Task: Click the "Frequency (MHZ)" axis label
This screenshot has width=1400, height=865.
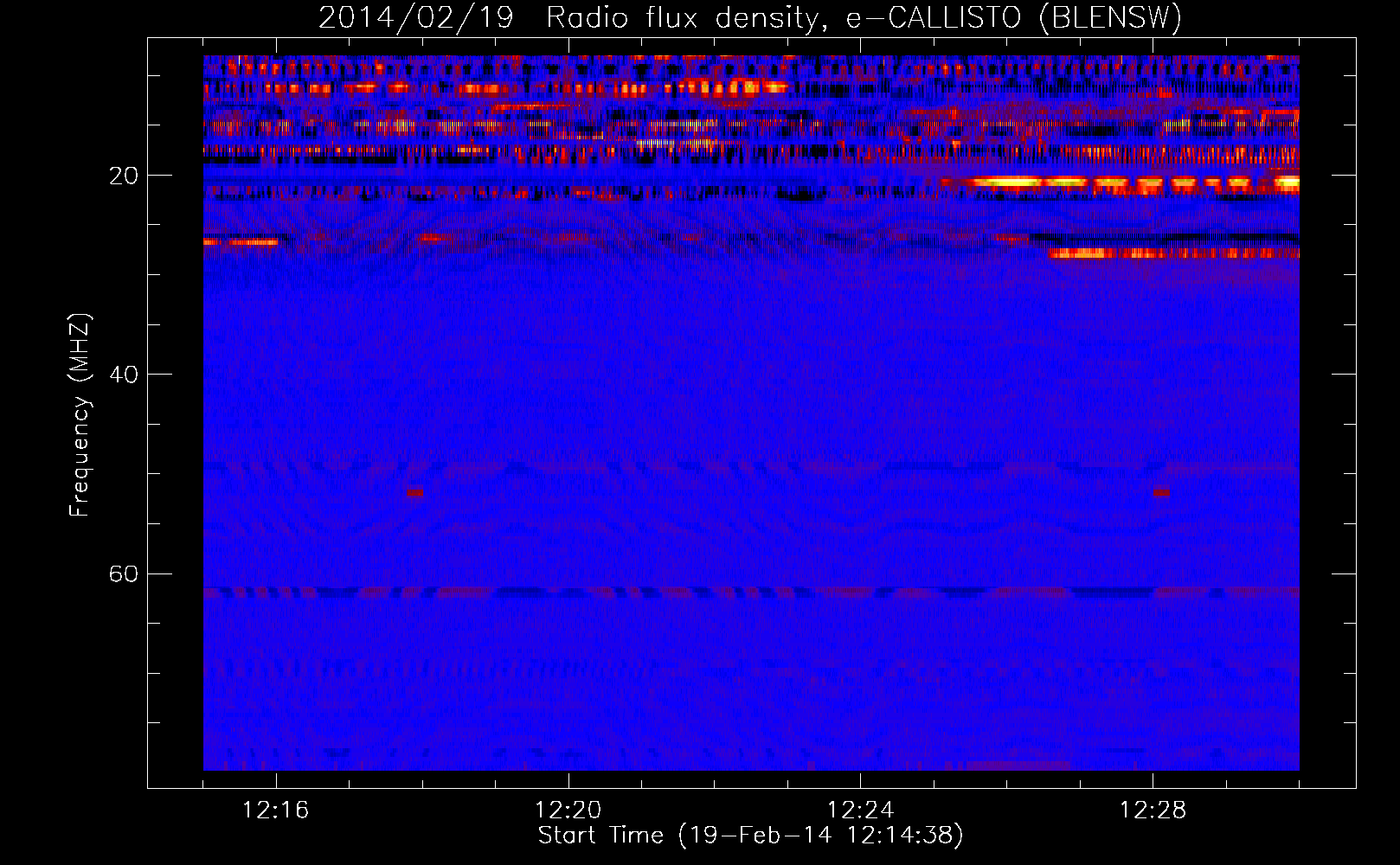Action: point(80,415)
